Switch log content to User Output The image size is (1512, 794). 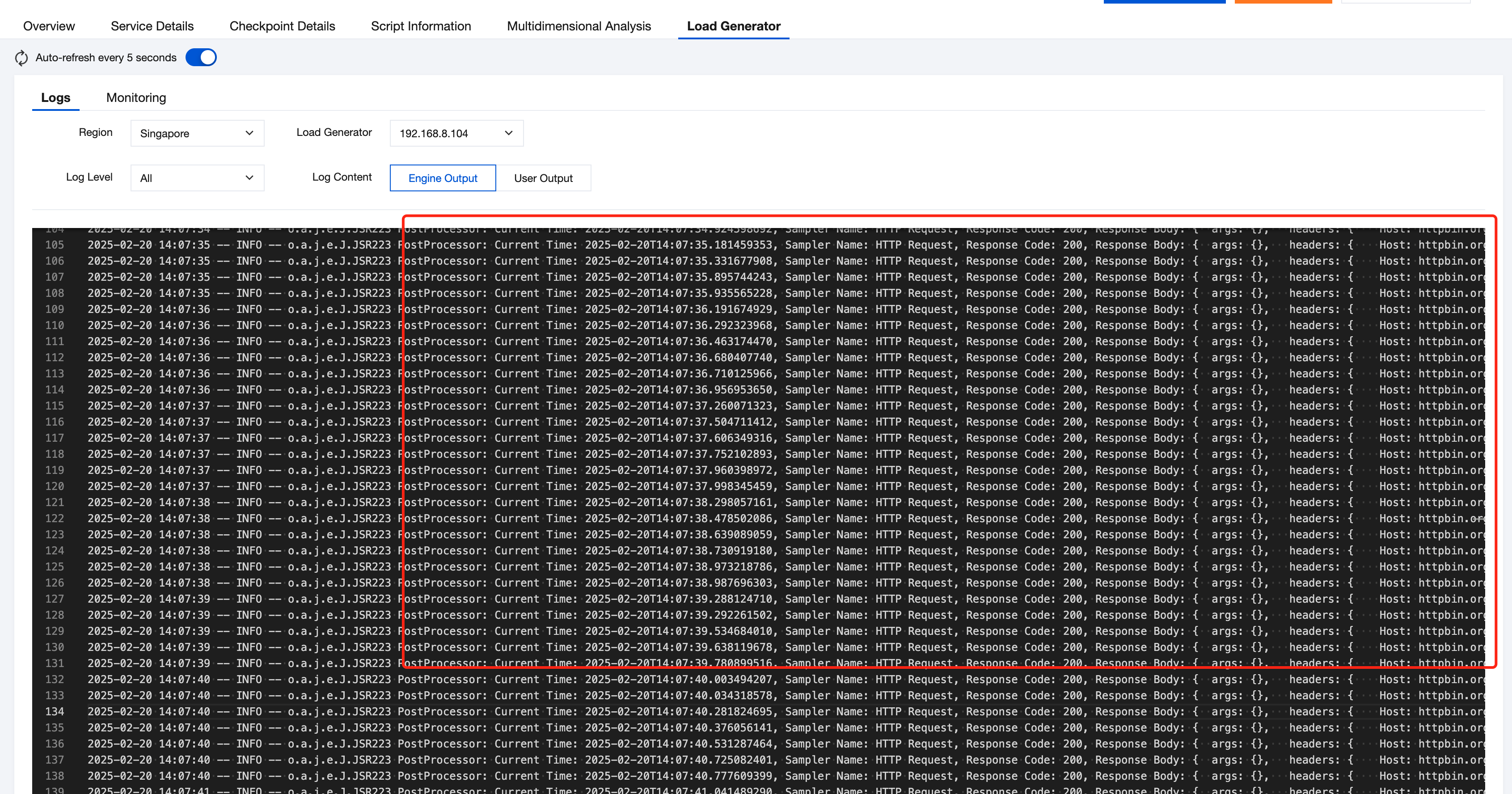(543, 178)
